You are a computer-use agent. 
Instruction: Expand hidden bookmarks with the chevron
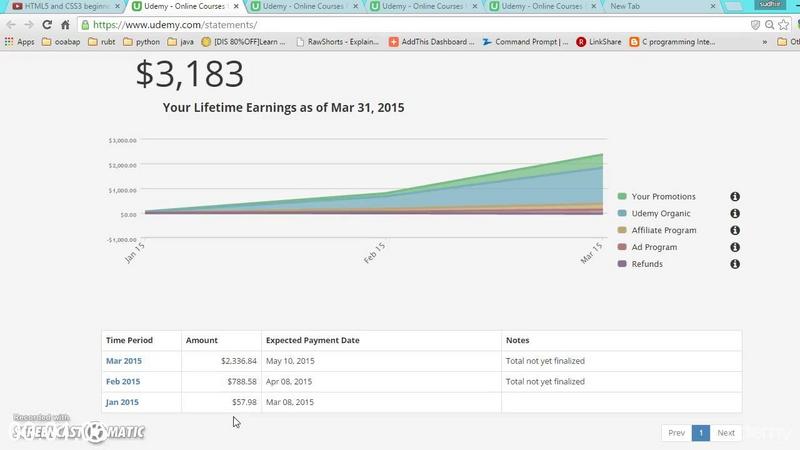[x=764, y=42]
